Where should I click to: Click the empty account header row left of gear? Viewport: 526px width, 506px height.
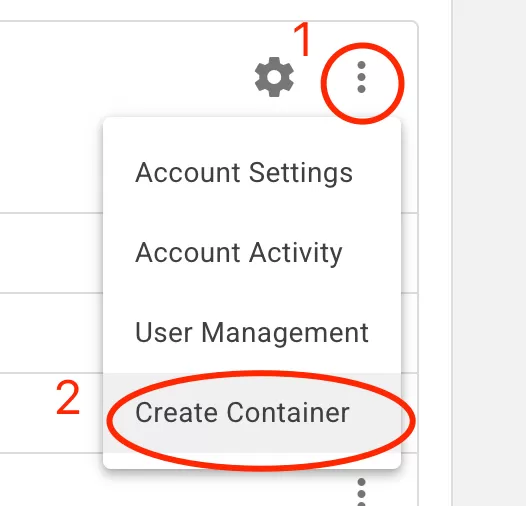click(124, 77)
